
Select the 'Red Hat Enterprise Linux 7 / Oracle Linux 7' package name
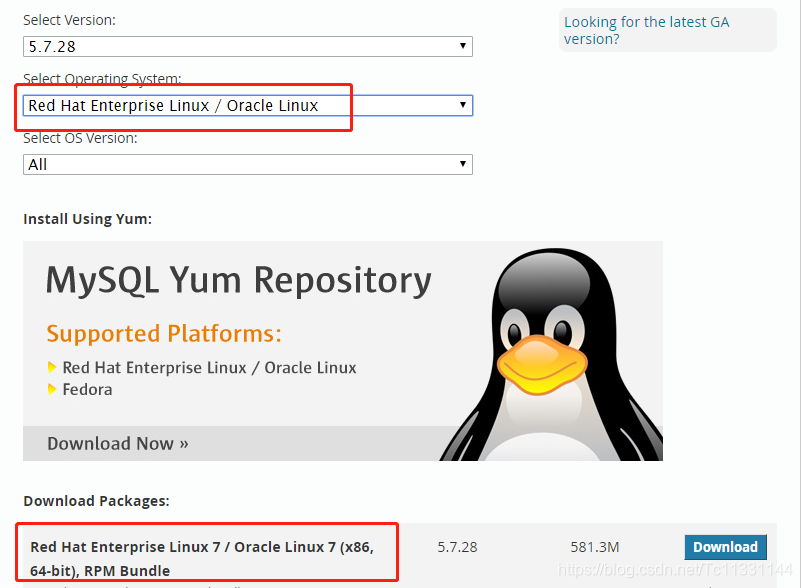coord(202,558)
